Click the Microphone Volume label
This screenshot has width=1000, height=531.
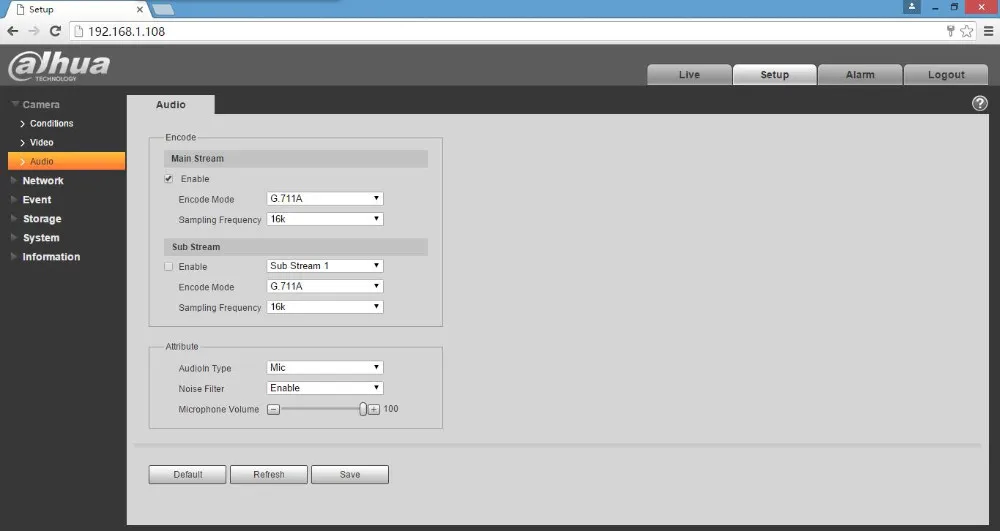(219, 409)
